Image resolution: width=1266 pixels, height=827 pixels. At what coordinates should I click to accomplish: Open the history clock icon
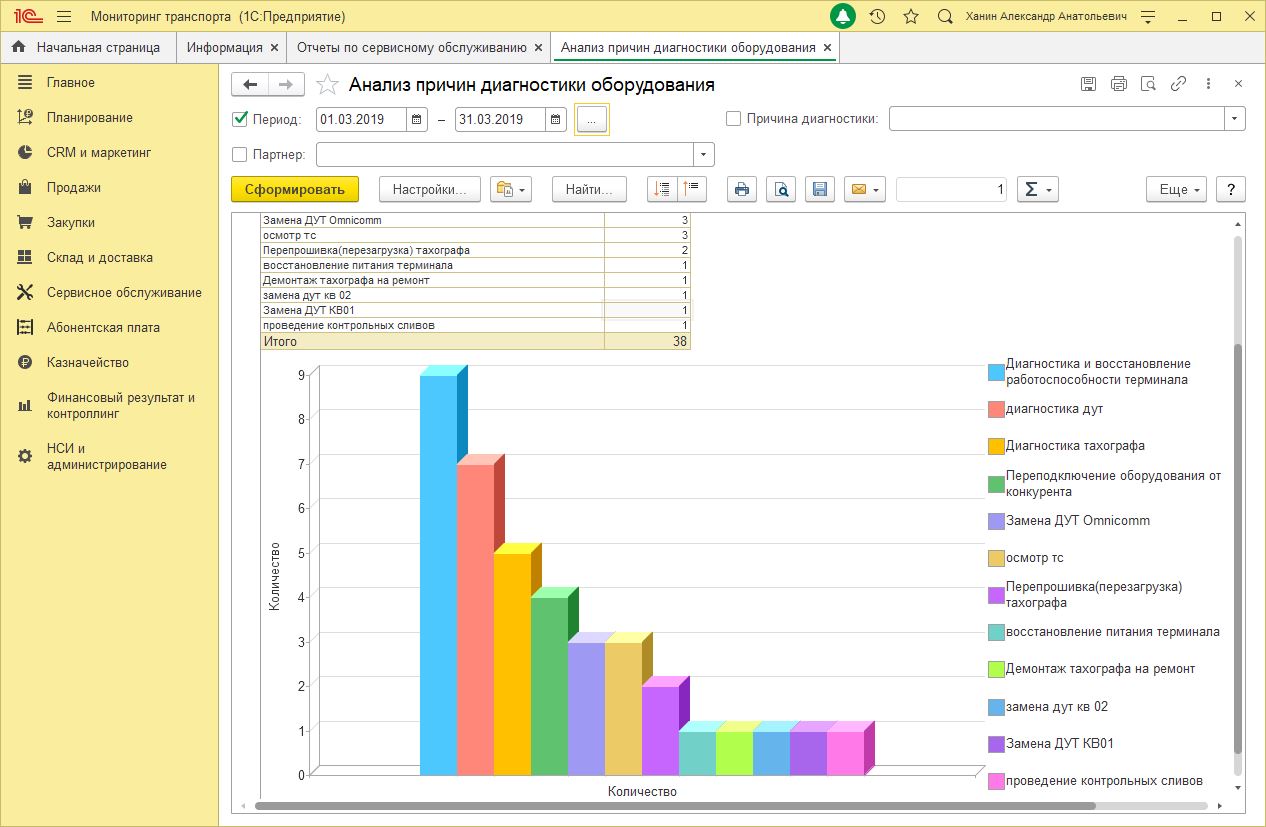[x=877, y=16]
